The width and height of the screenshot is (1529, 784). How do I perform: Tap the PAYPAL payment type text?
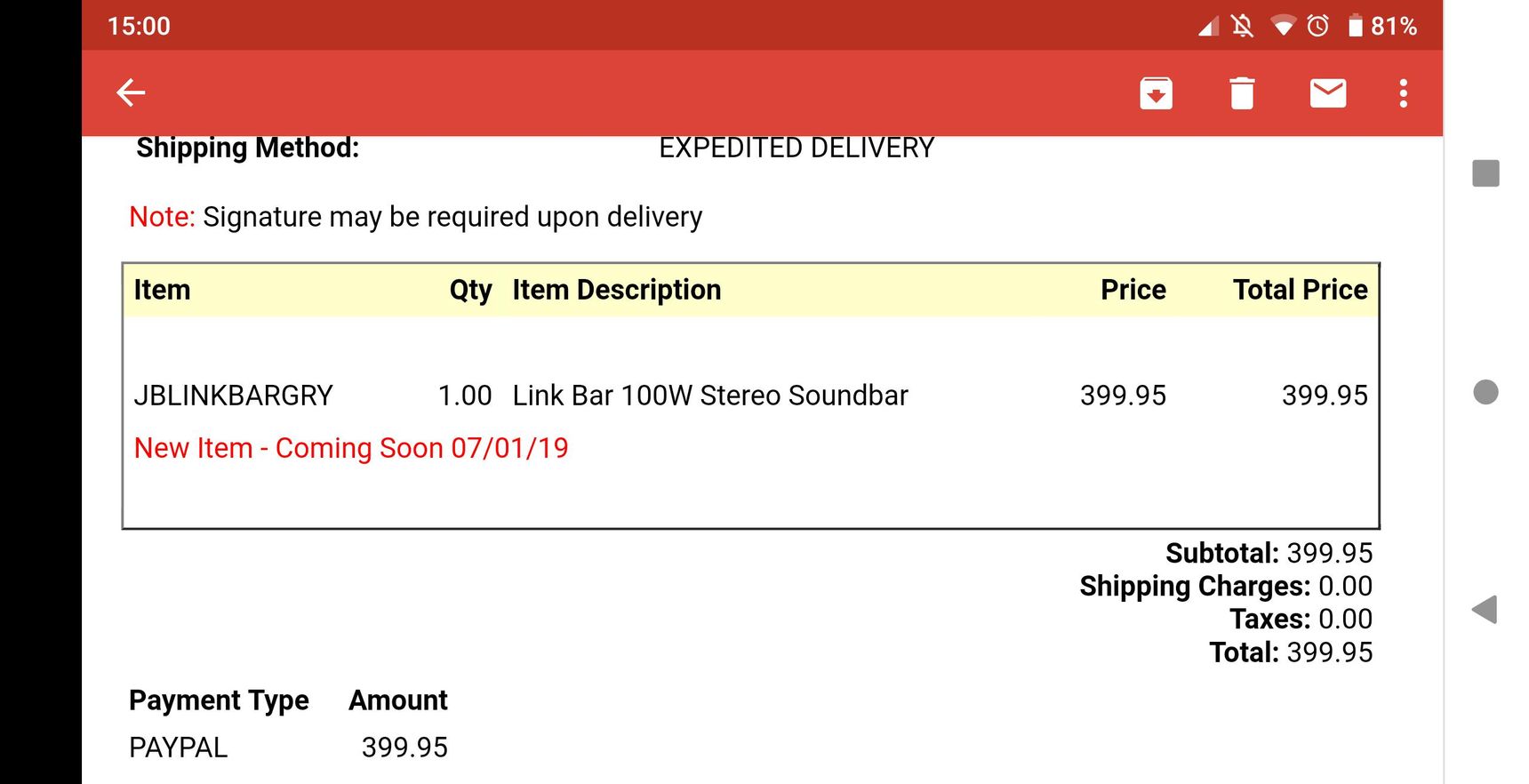179,748
